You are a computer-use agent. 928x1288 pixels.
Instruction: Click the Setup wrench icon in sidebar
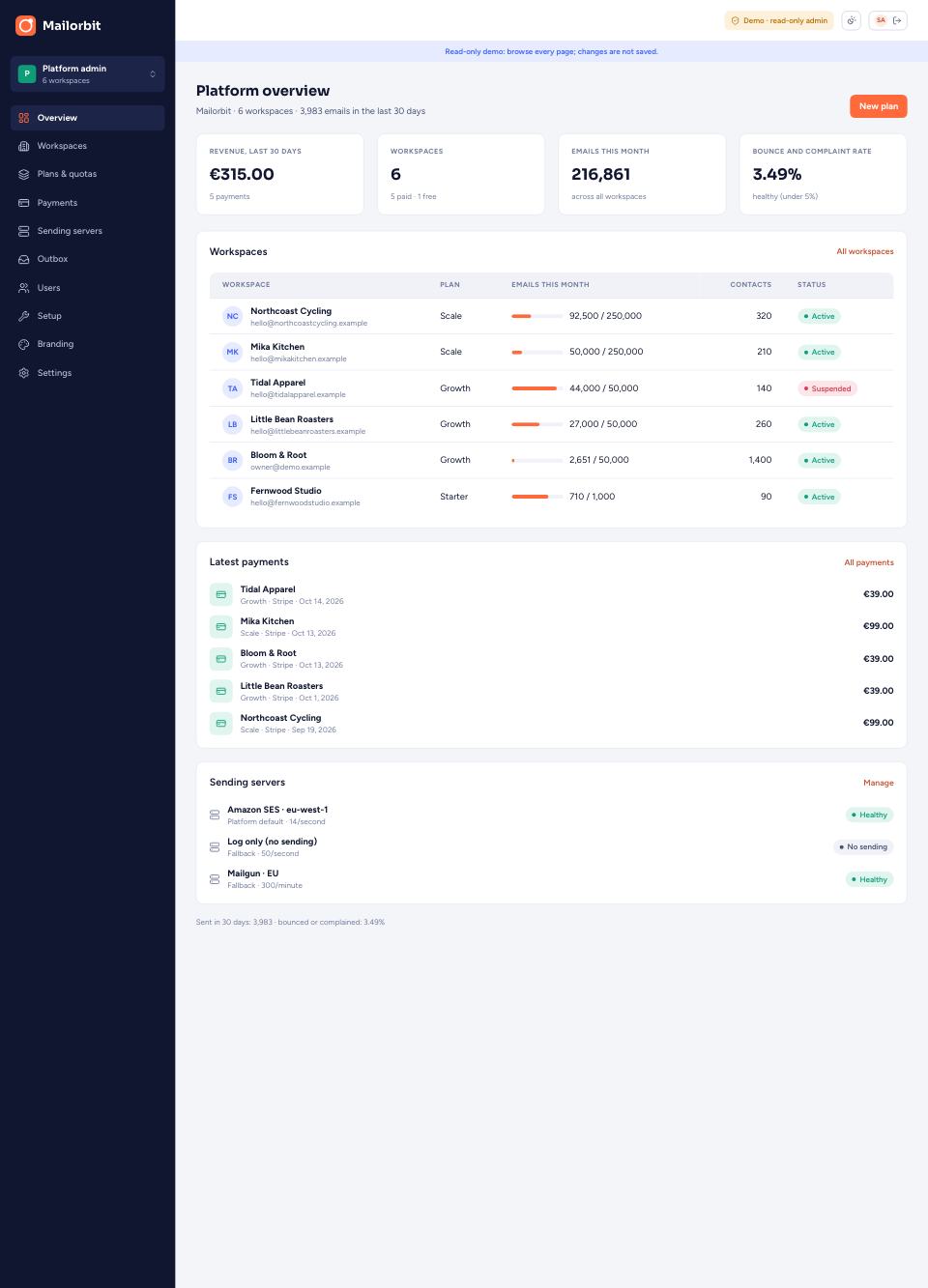pyautogui.click(x=24, y=316)
